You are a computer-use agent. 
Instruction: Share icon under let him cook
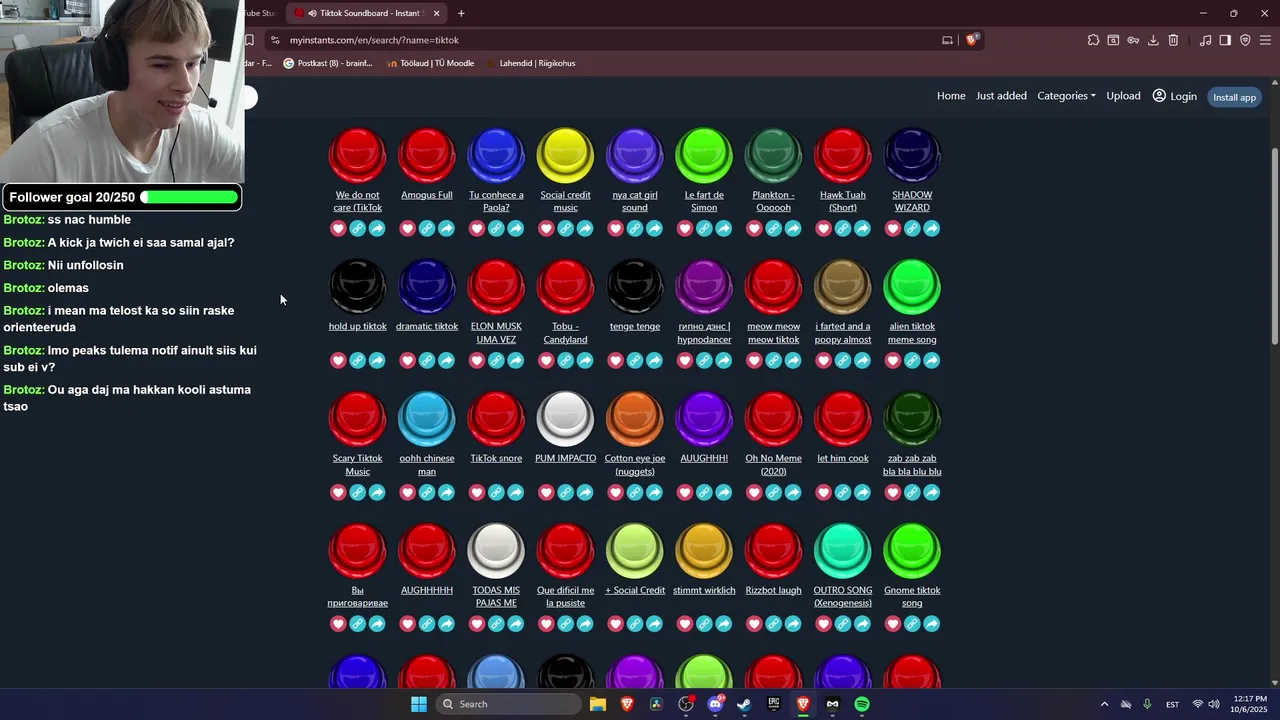[x=862, y=493]
